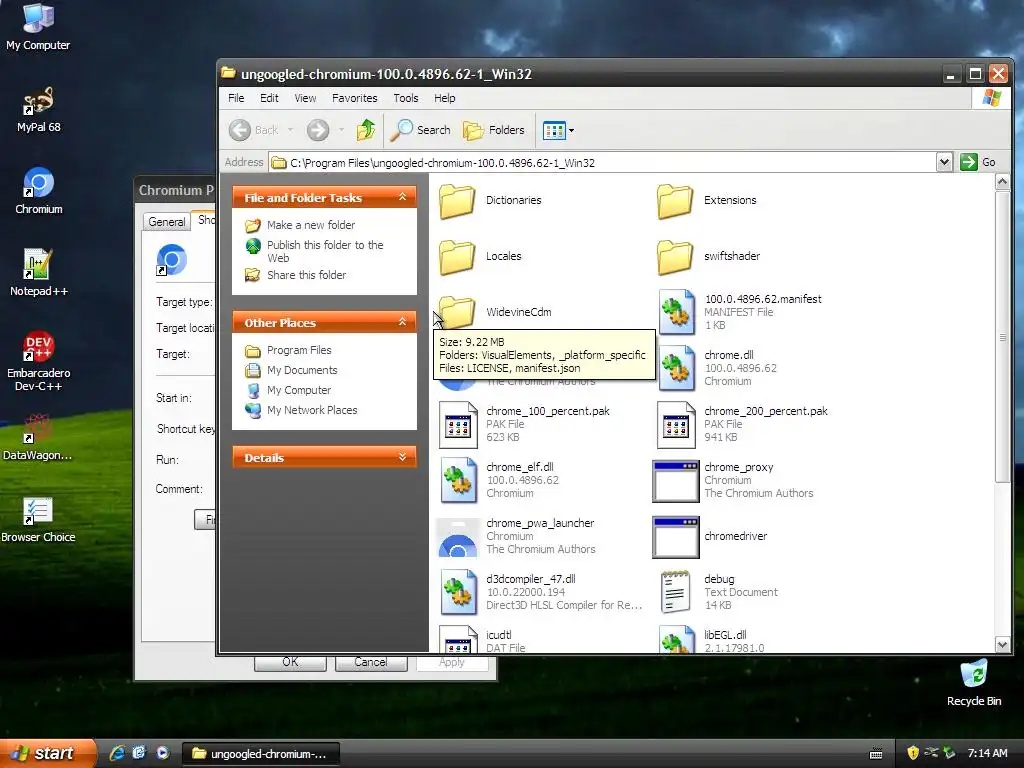Select the icudtl DAT file

pyautogui.click(x=482, y=641)
